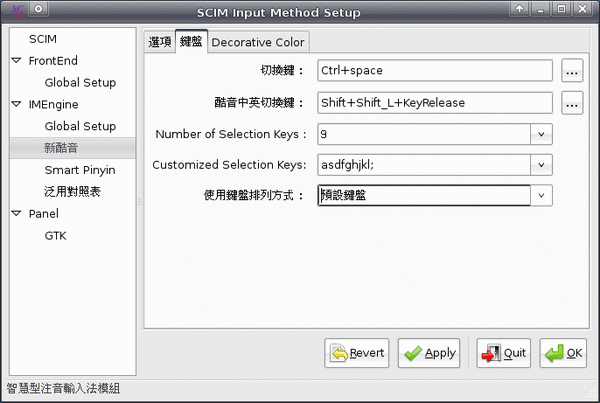This screenshot has height=403, width=600.
Task: Collapse the FrontEnd tree node
Action: pos(16,60)
